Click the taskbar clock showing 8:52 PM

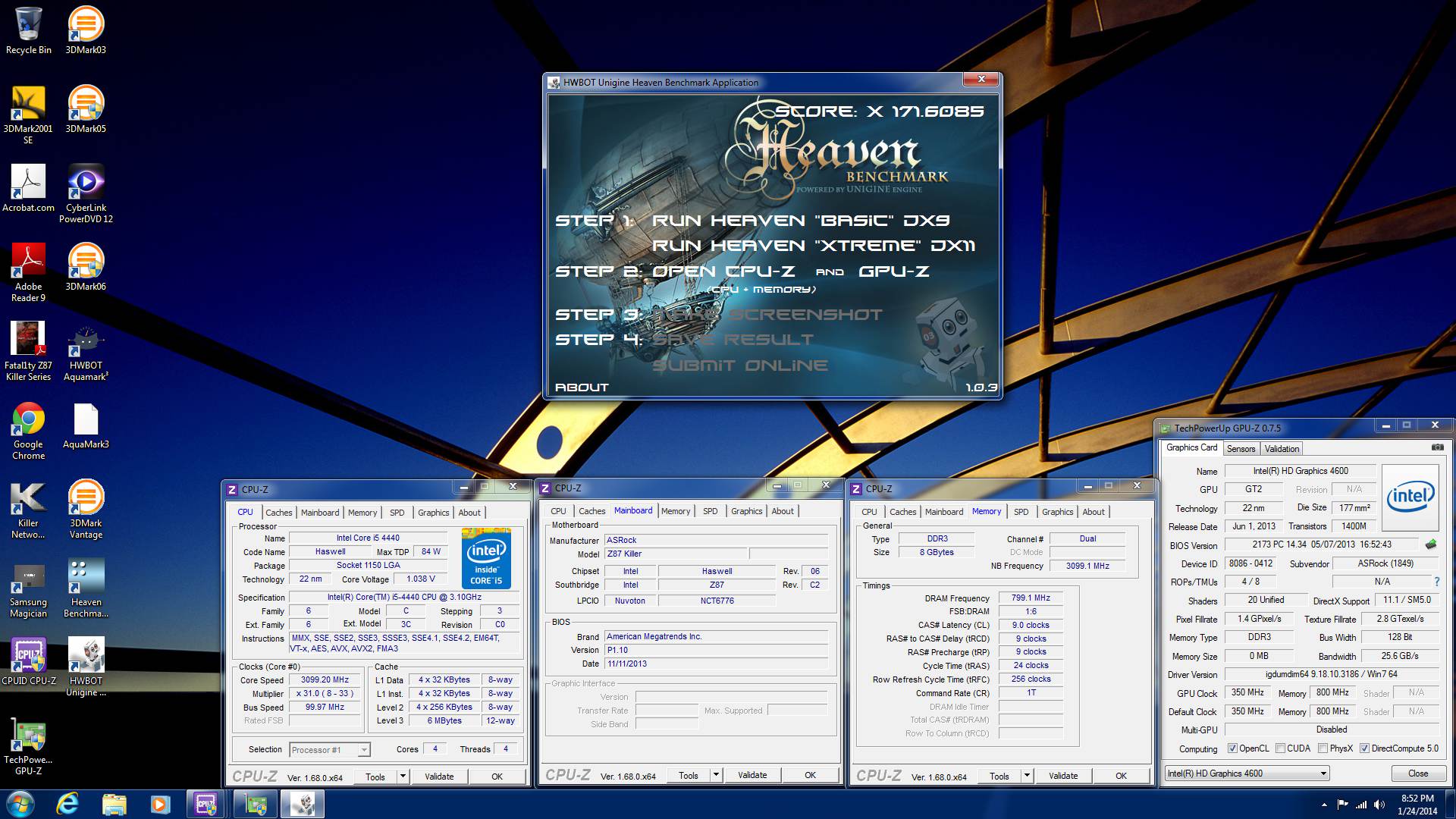coord(1417,805)
